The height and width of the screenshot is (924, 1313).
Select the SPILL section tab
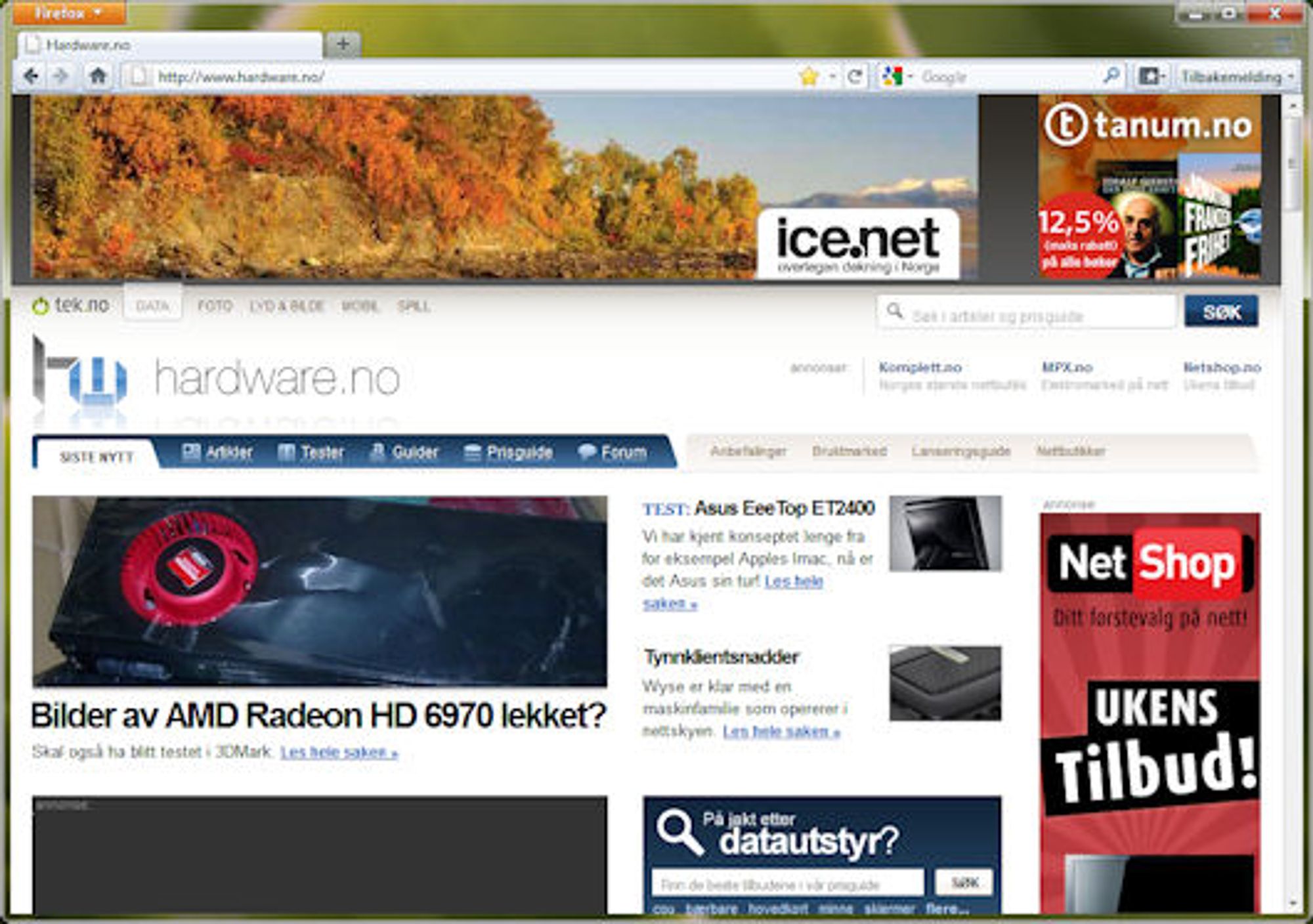coord(414,306)
